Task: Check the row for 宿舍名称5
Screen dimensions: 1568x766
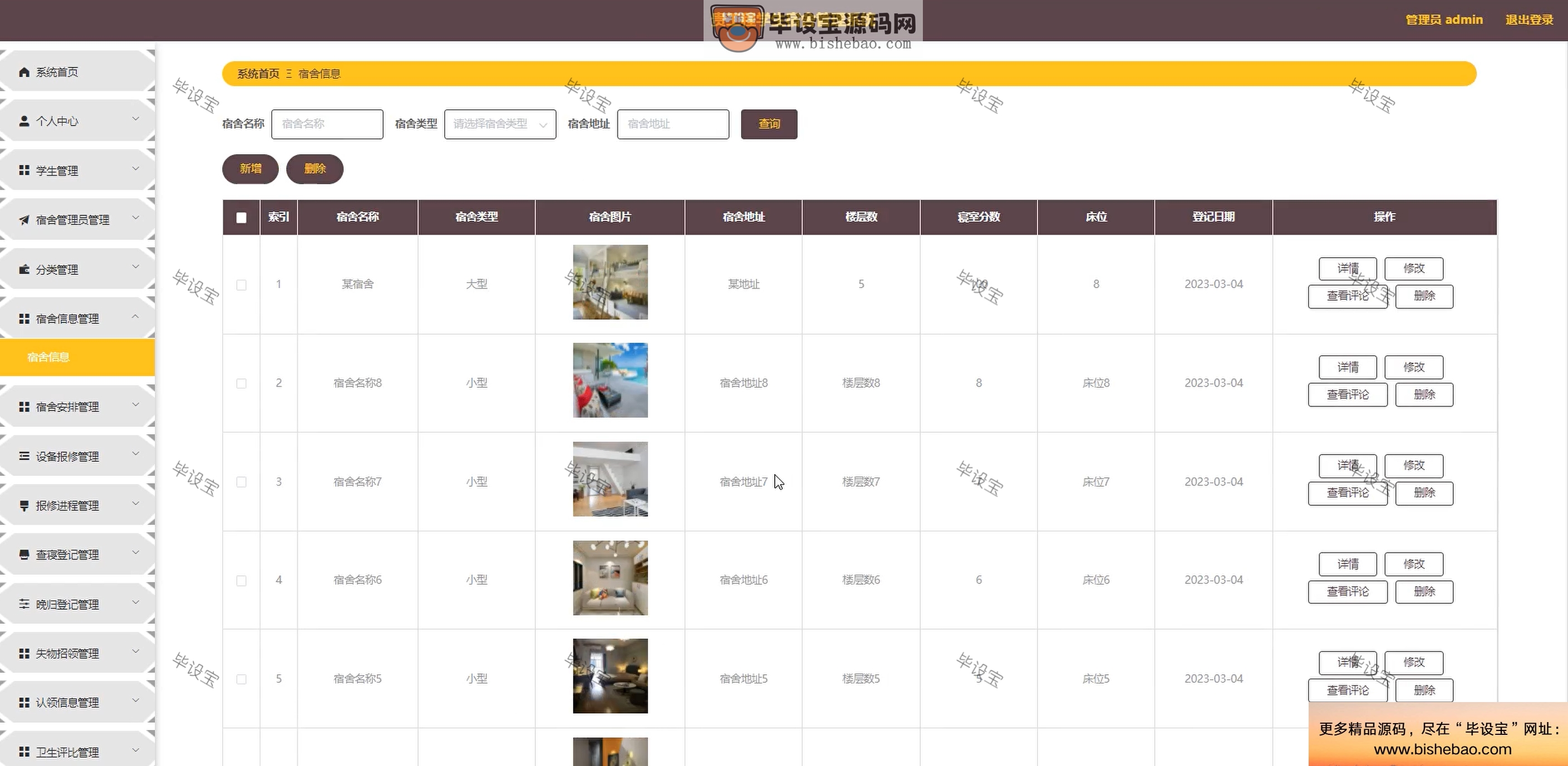Action: tap(241, 679)
